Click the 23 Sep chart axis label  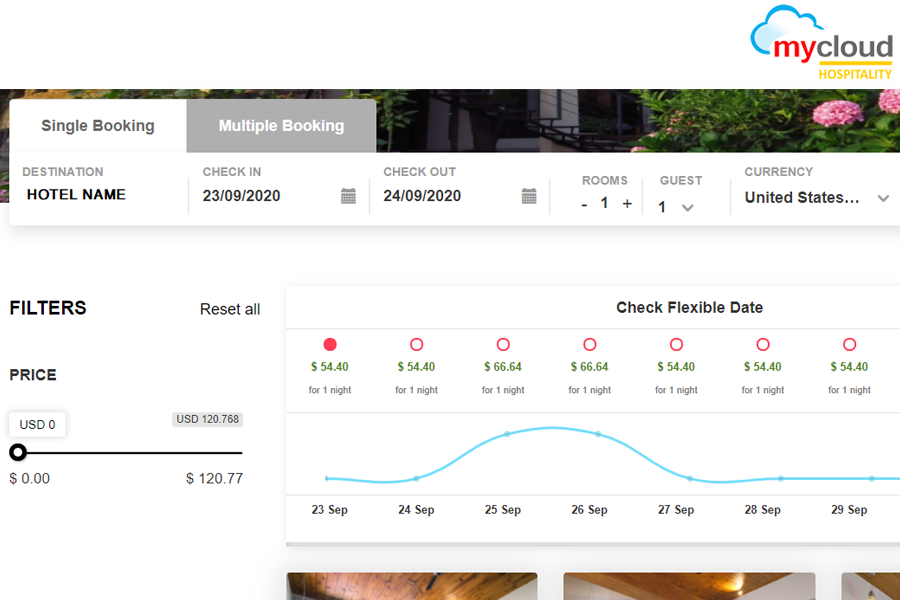tap(330, 509)
